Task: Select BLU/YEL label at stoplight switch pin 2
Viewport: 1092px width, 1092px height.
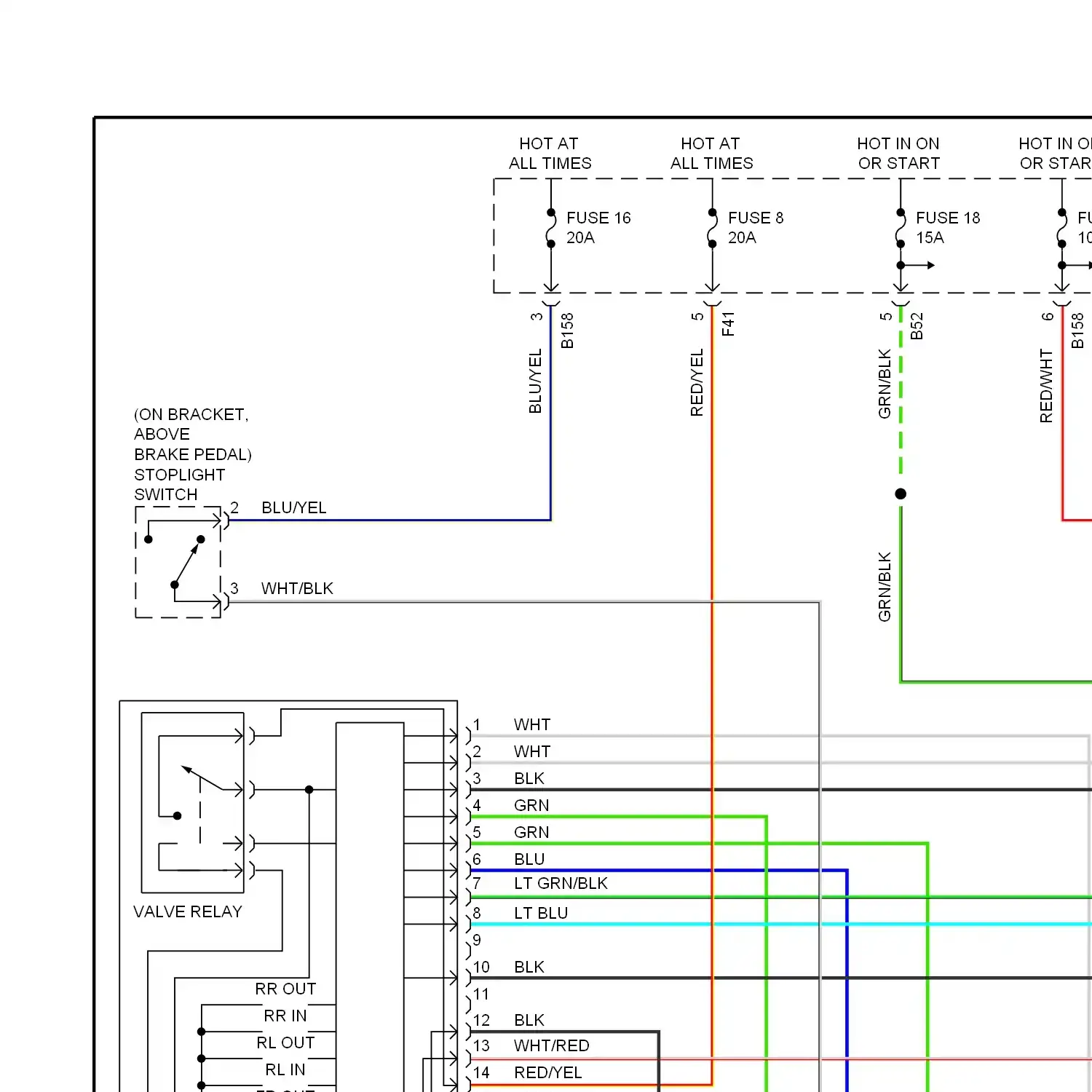Action: point(294,508)
